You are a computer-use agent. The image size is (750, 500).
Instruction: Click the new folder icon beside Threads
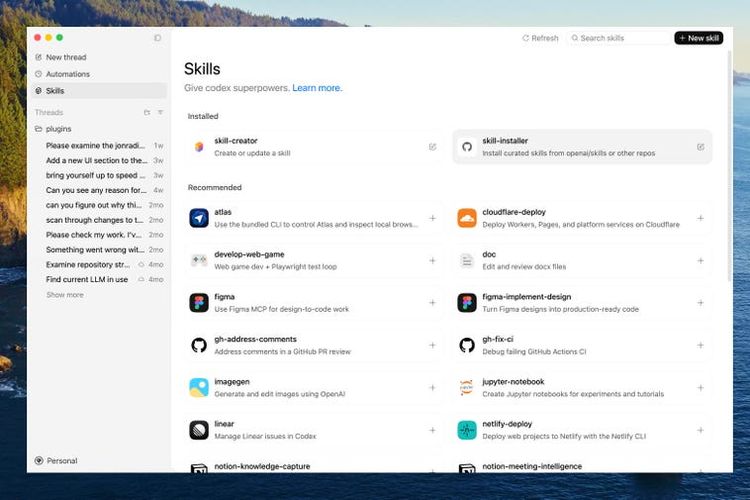tap(147, 112)
